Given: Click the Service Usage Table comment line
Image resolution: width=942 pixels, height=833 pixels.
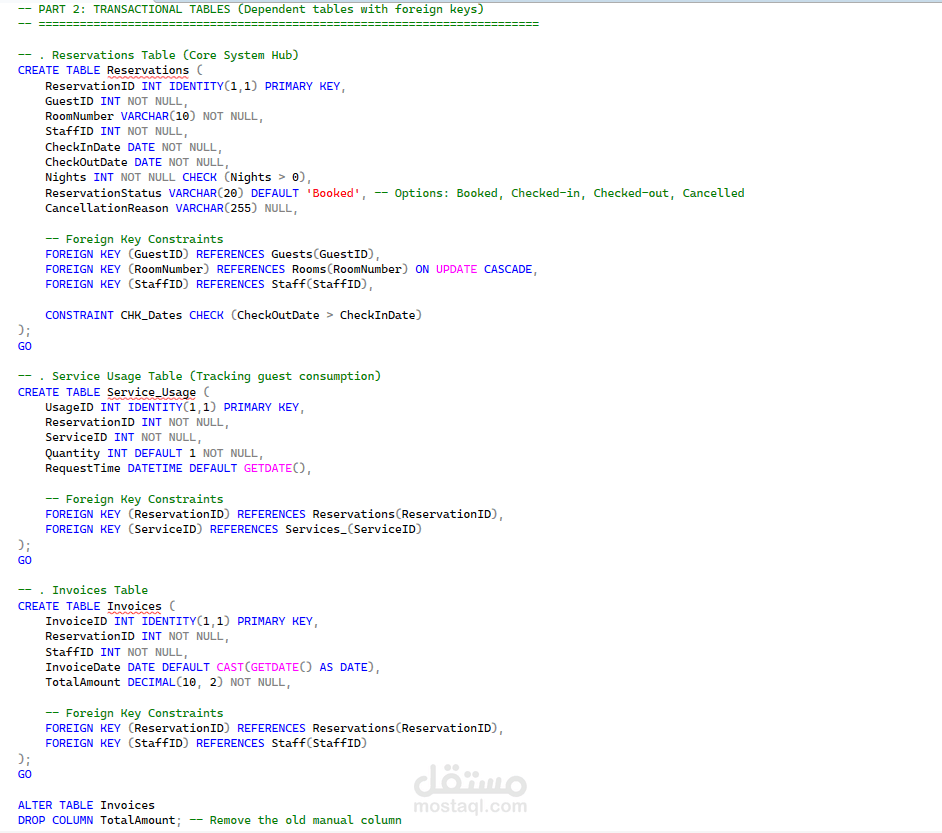Looking at the screenshot, I should point(199,376).
